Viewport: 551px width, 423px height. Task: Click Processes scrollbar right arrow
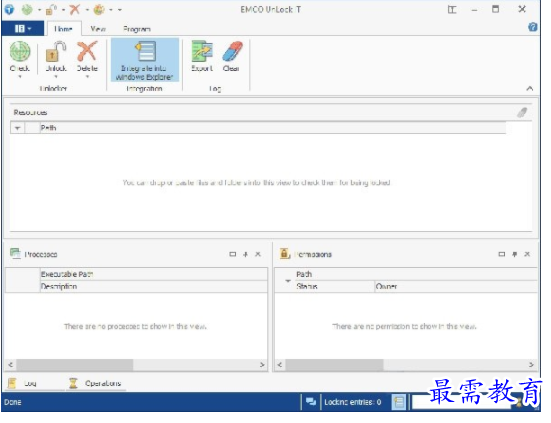[262, 365]
